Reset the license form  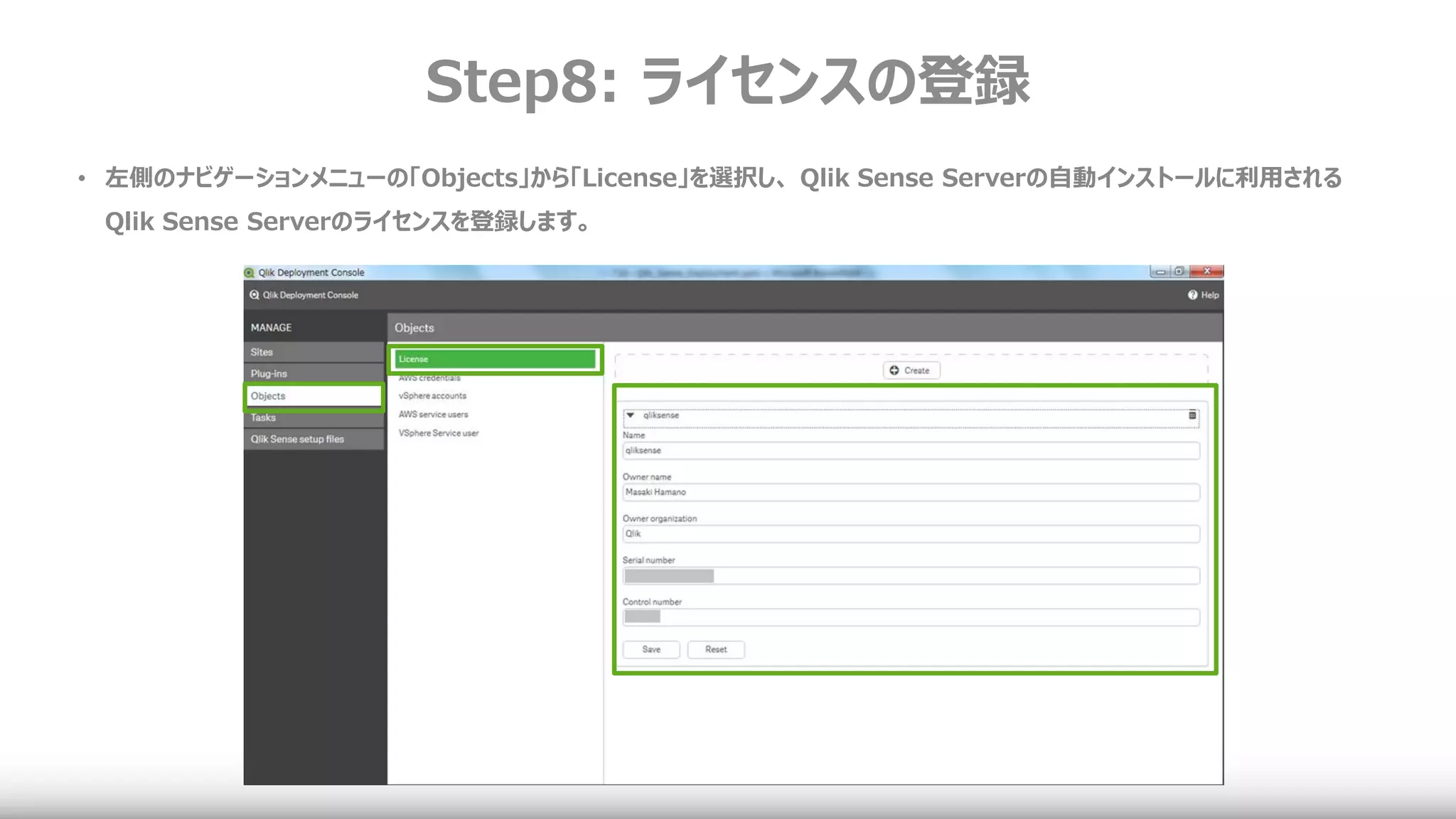716,649
